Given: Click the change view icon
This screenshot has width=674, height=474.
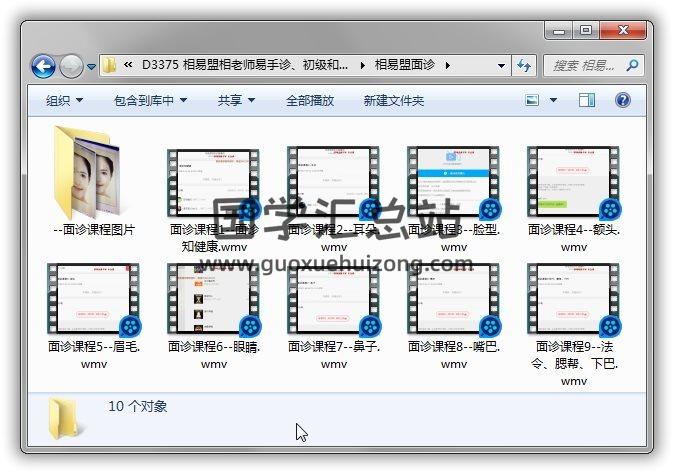Looking at the screenshot, I should (532, 100).
